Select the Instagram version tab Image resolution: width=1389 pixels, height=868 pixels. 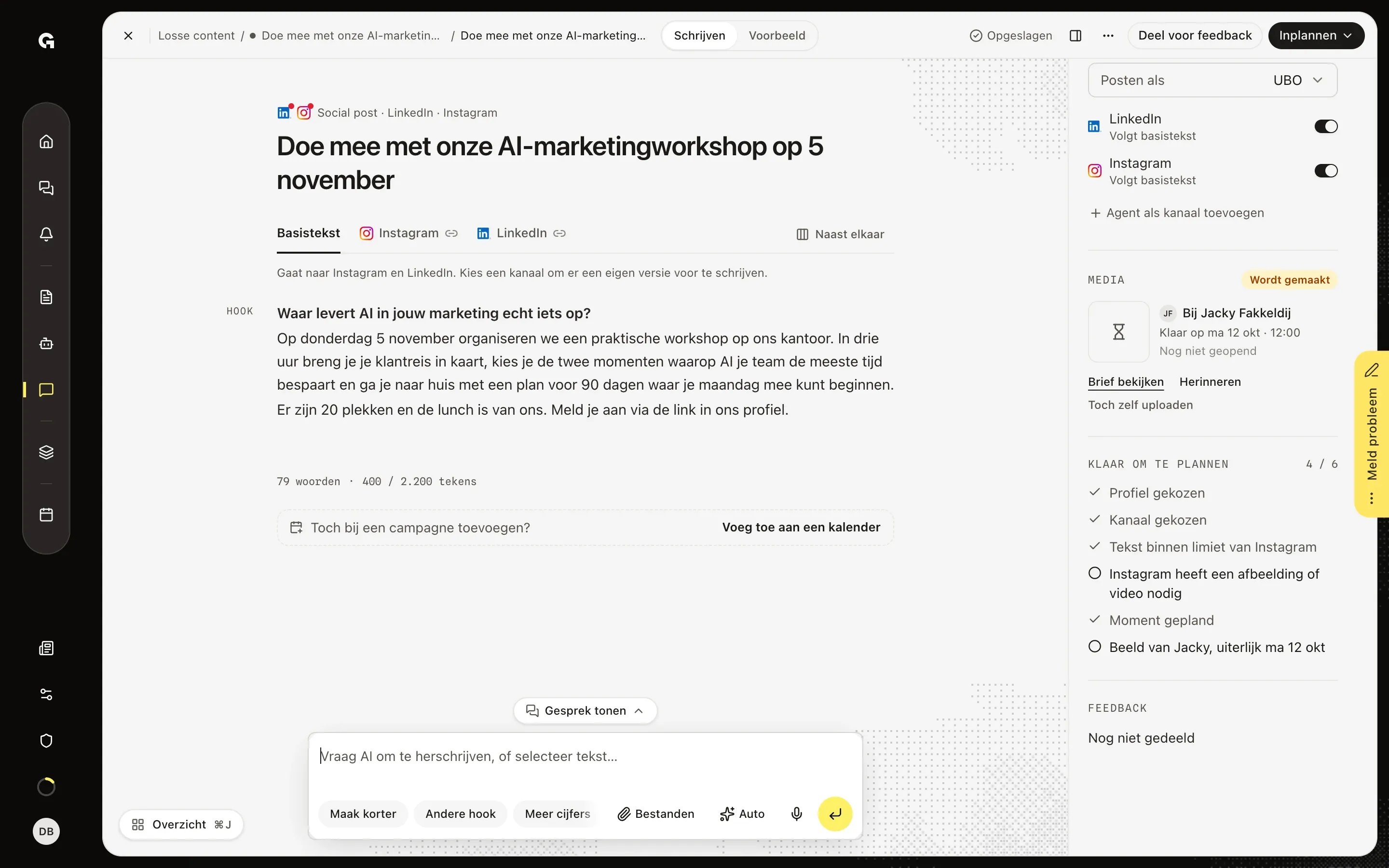pos(409,233)
